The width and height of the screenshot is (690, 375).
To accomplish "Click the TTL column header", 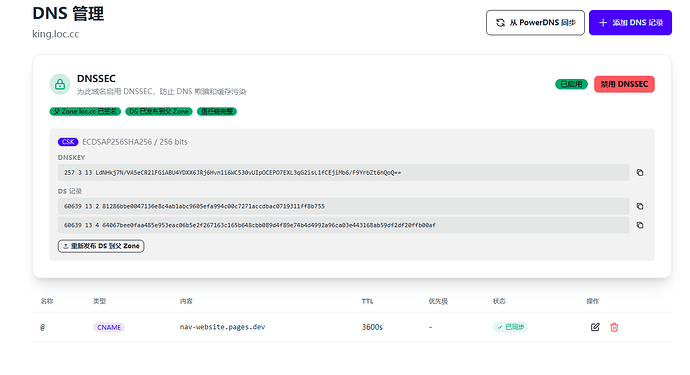I will click(x=367, y=301).
